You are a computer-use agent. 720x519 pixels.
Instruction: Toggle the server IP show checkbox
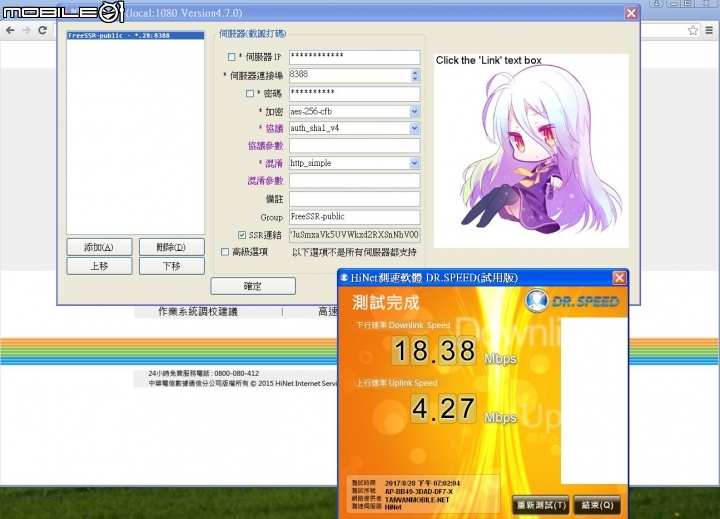pos(231,57)
